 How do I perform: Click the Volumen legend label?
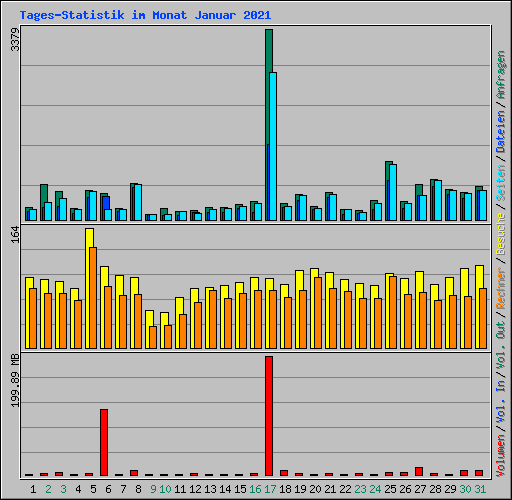coord(501,456)
